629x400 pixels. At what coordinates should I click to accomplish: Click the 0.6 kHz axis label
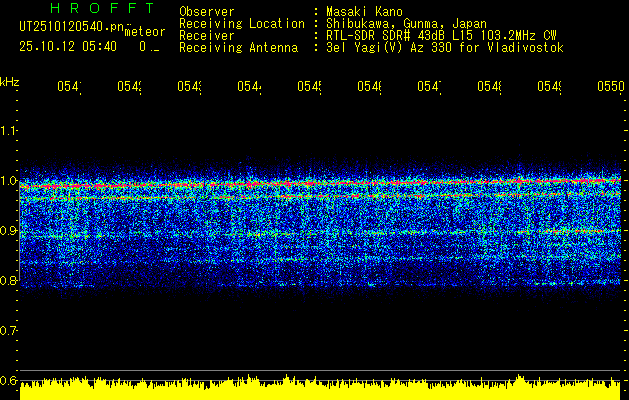click(x=8, y=380)
